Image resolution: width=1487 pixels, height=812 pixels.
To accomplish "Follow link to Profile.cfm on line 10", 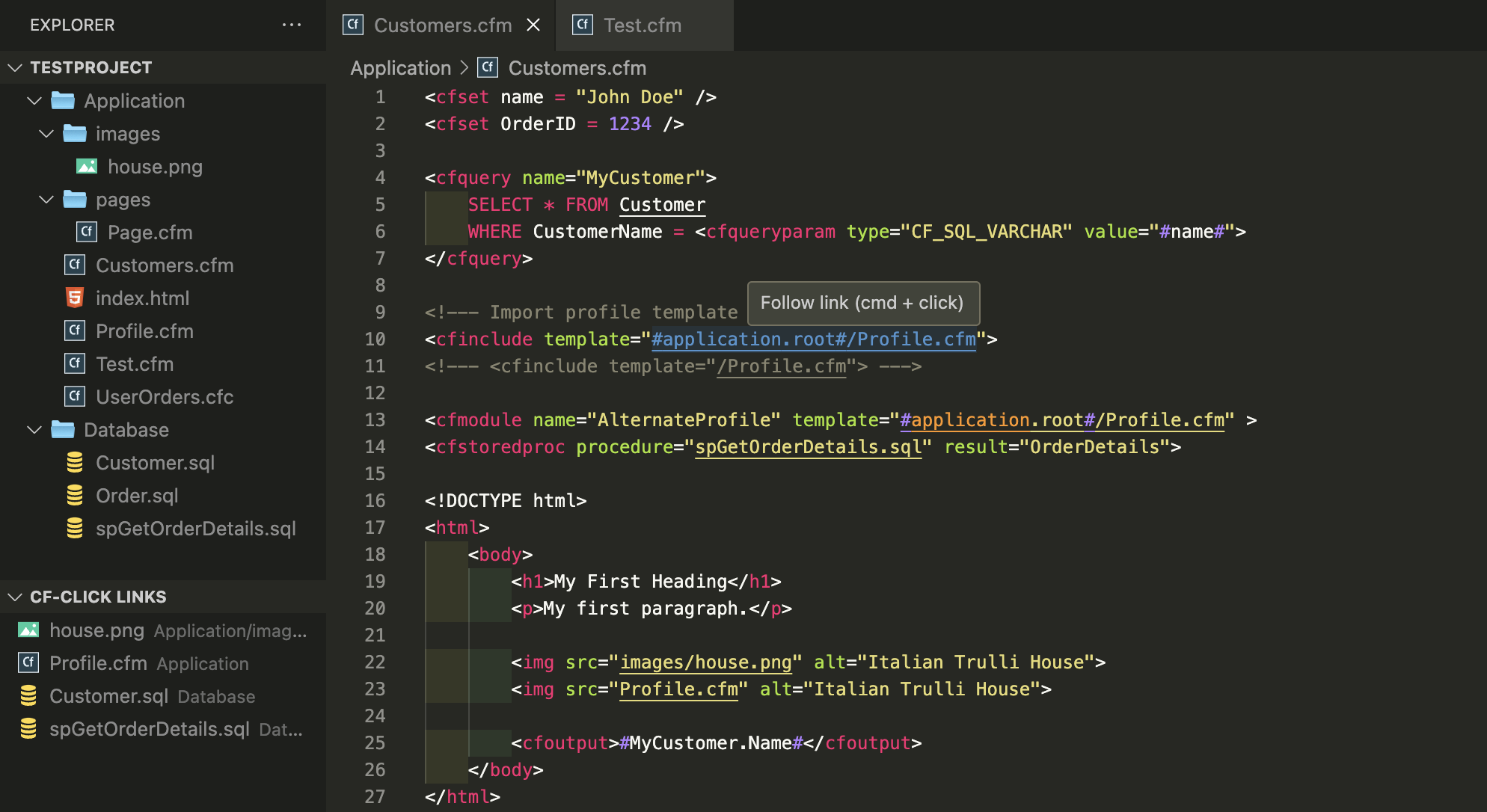I will point(814,340).
